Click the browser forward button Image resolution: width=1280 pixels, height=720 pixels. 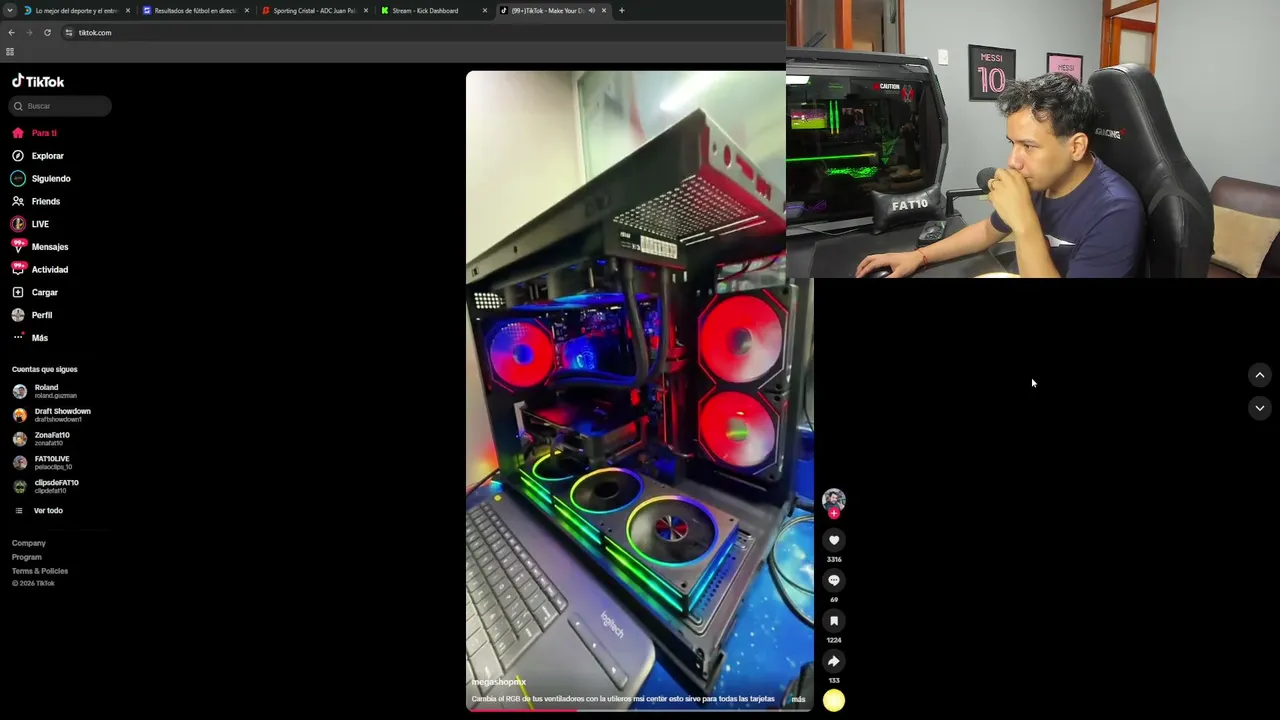[x=29, y=32]
